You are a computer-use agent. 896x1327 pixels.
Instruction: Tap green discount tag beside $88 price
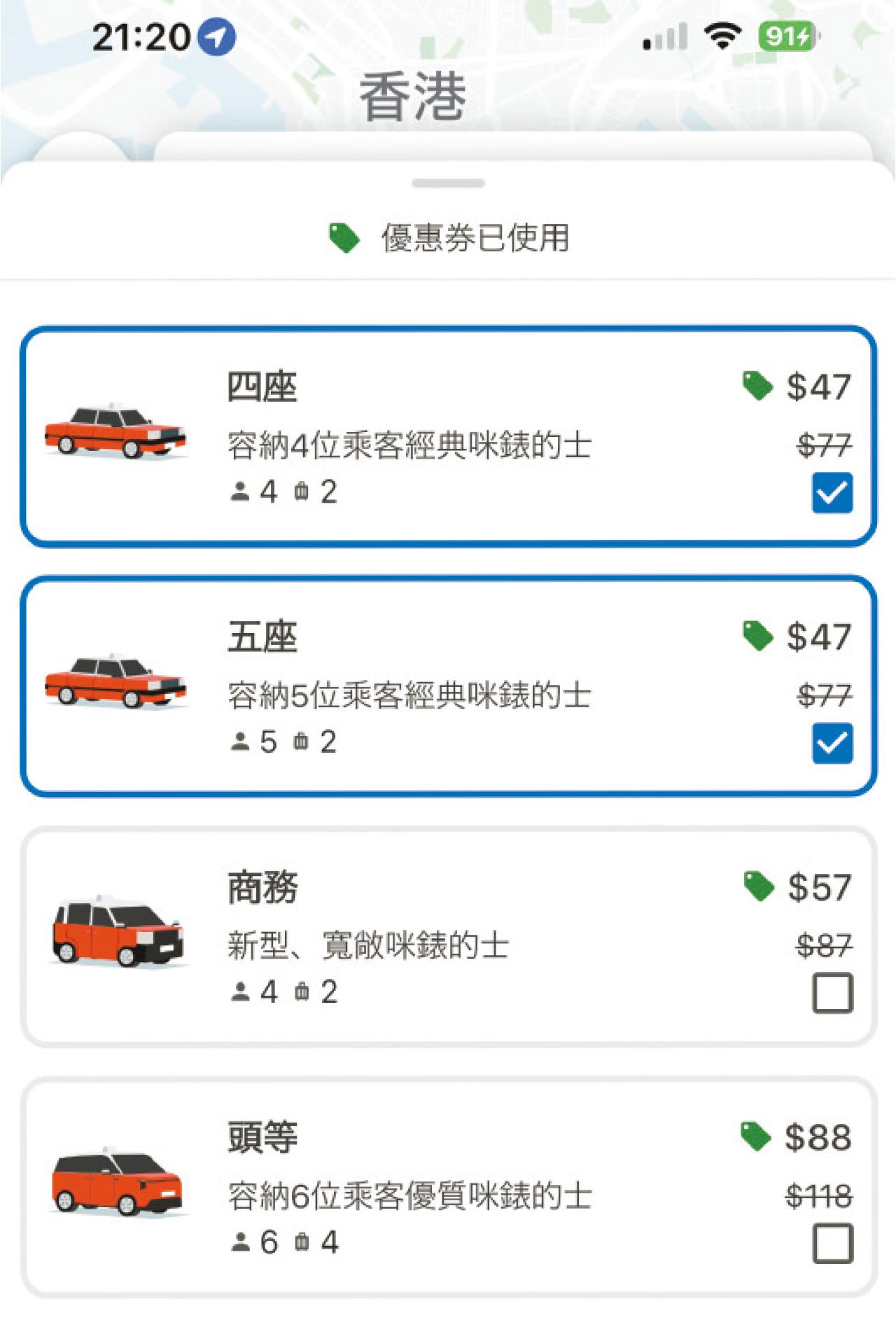(756, 1137)
